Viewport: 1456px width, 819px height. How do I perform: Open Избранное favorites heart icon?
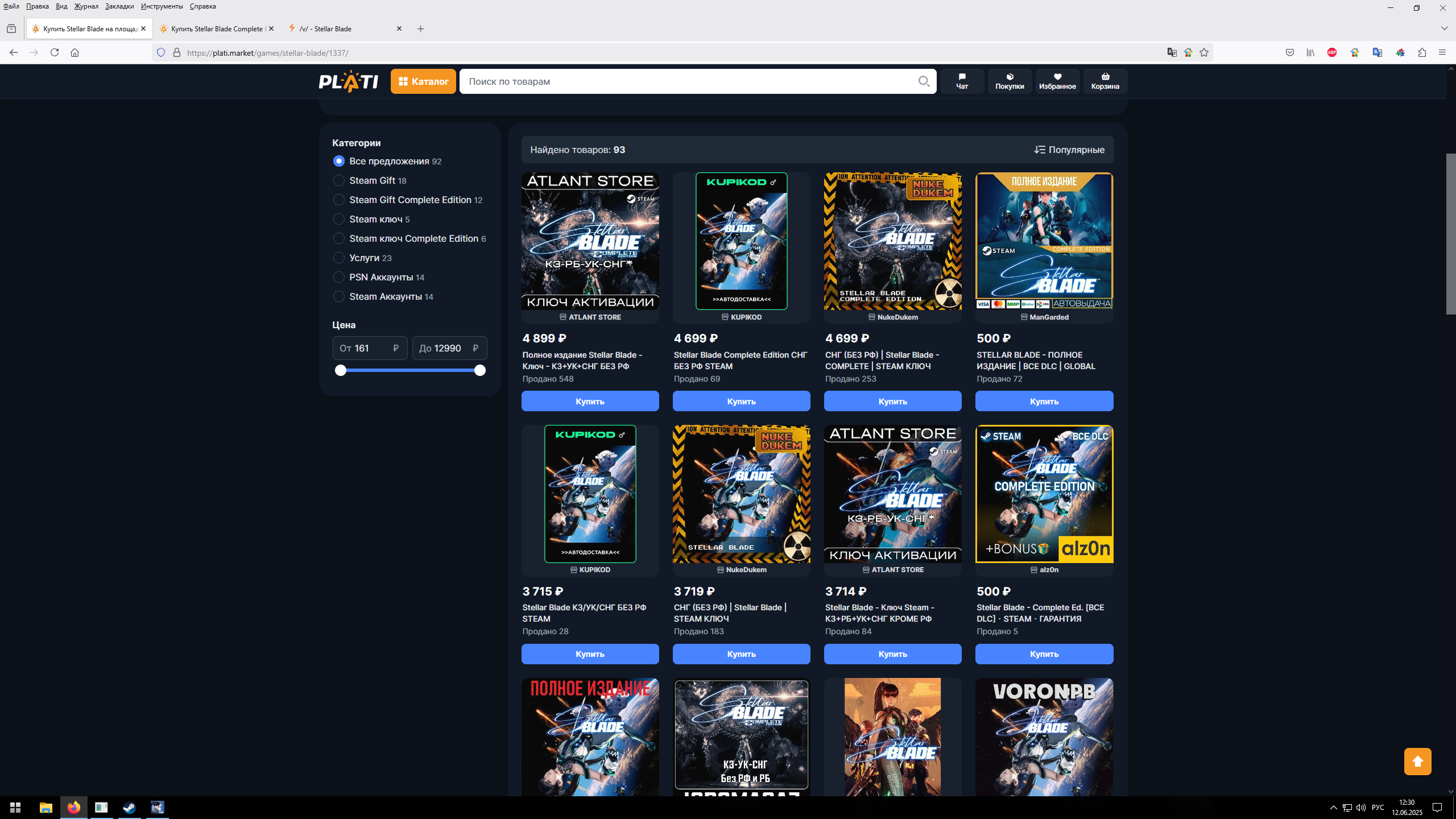click(x=1057, y=81)
